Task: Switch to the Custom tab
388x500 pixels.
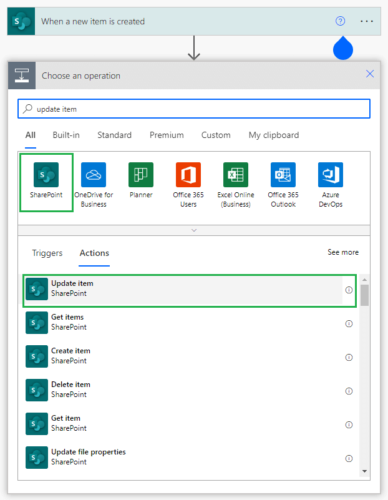Action: (216, 135)
